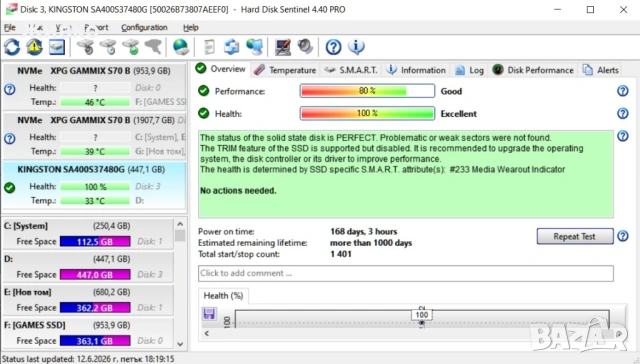Viewport: 640px width, 364px height.
Task: Select the KINGSTON SA400S37480G disk entry
Action: click(94, 186)
